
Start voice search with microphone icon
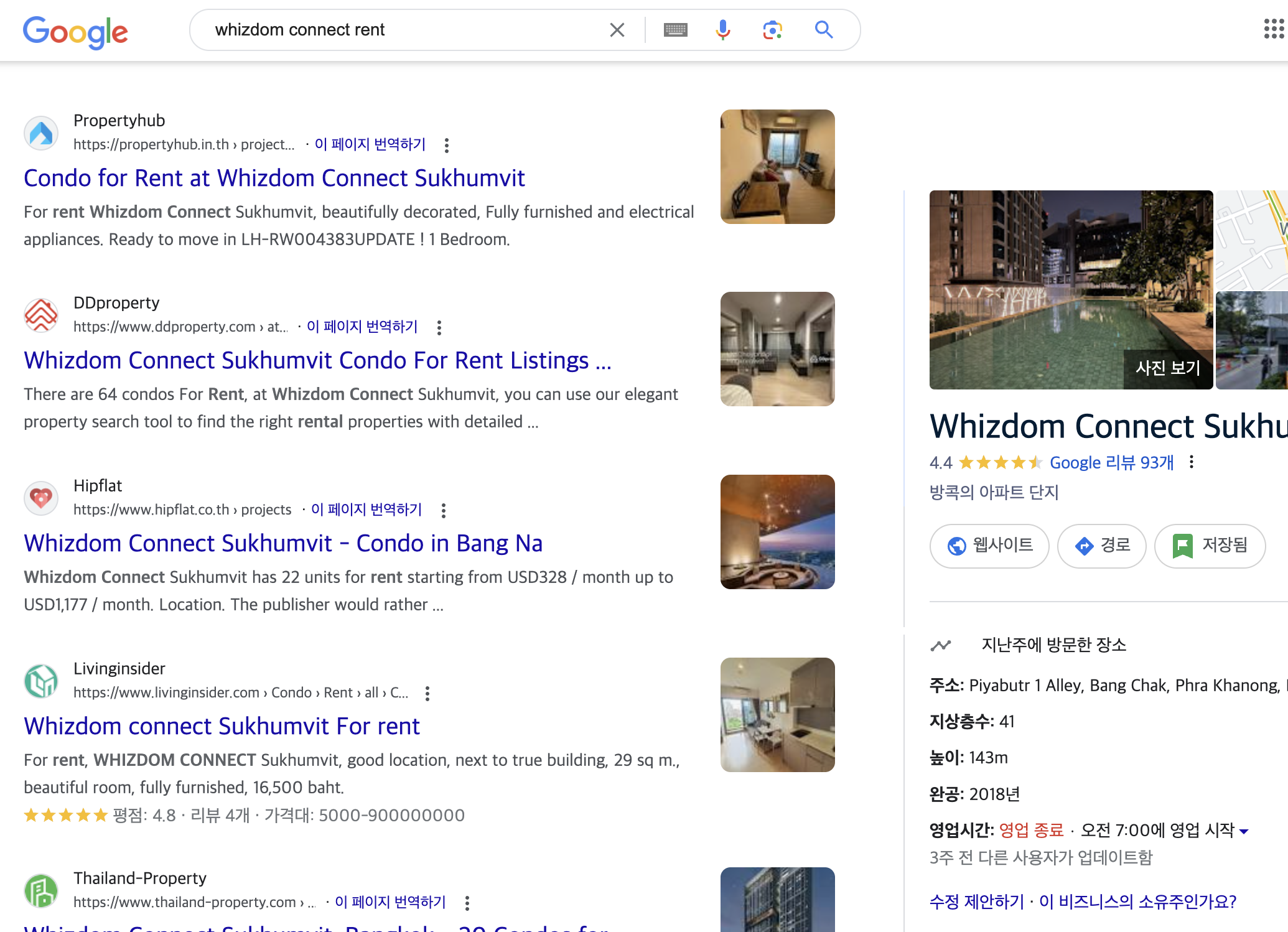click(x=722, y=30)
